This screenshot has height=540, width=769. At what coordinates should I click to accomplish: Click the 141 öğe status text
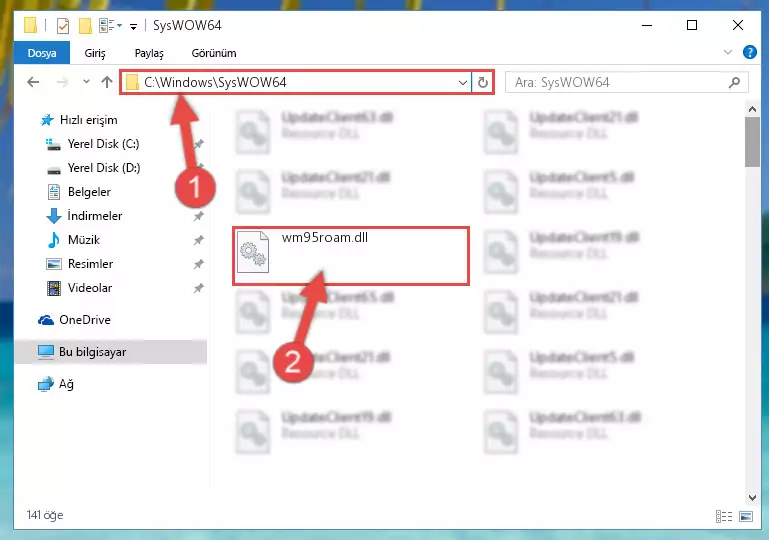[45, 515]
